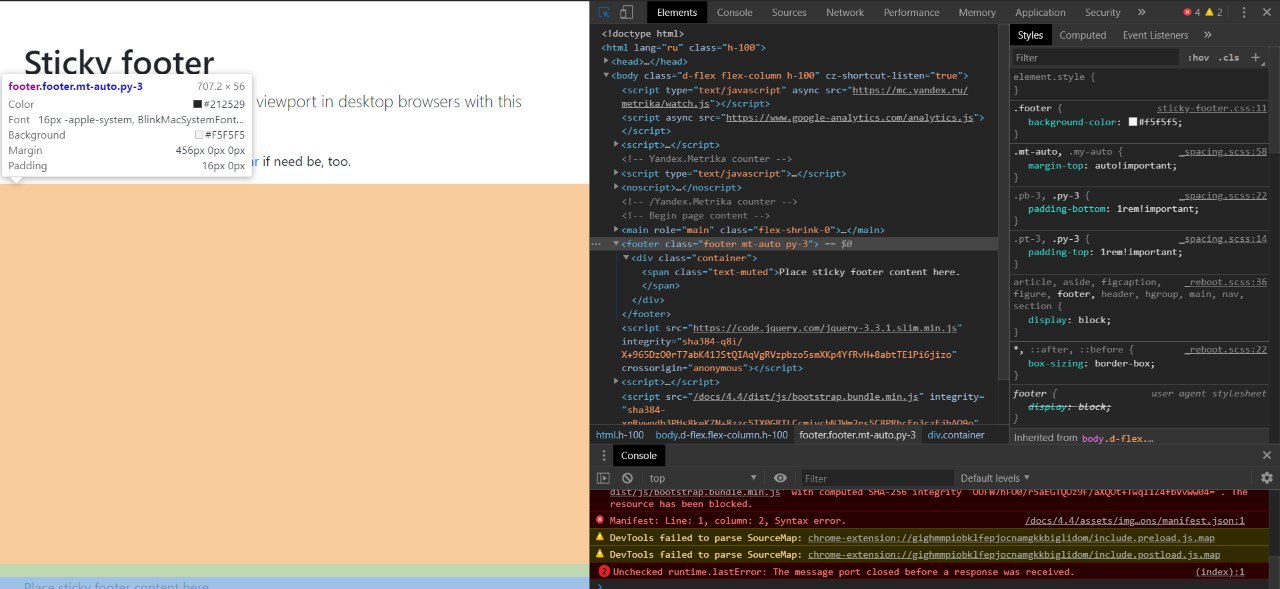Close the DevTools panel
This screenshot has width=1280, height=589.
(1266, 12)
